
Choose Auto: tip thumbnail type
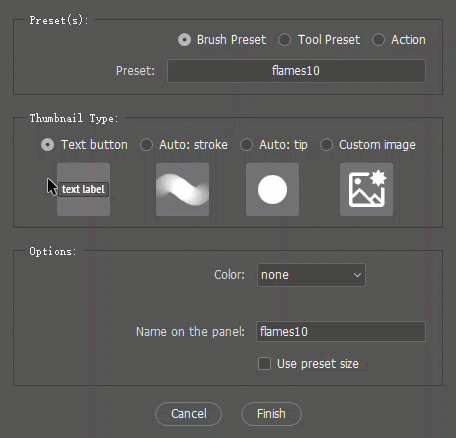pos(246,145)
